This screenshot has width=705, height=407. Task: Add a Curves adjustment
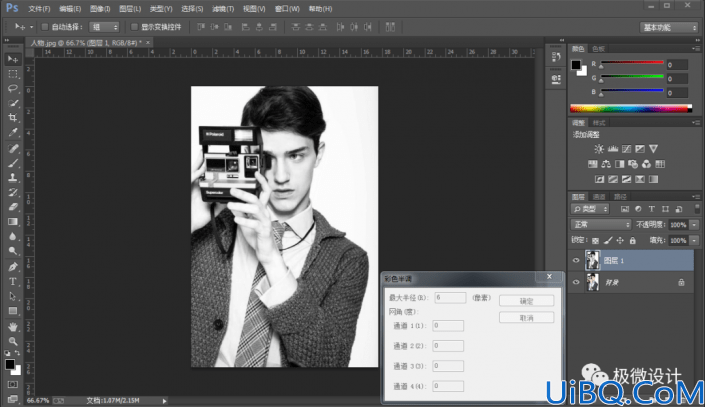click(x=626, y=149)
